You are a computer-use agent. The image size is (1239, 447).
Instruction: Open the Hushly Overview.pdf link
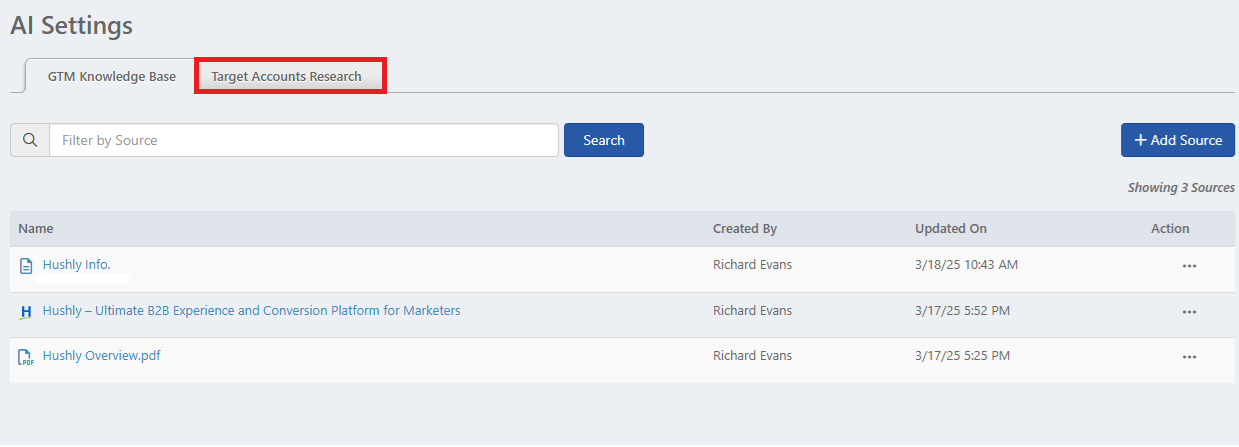click(x=101, y=356)
